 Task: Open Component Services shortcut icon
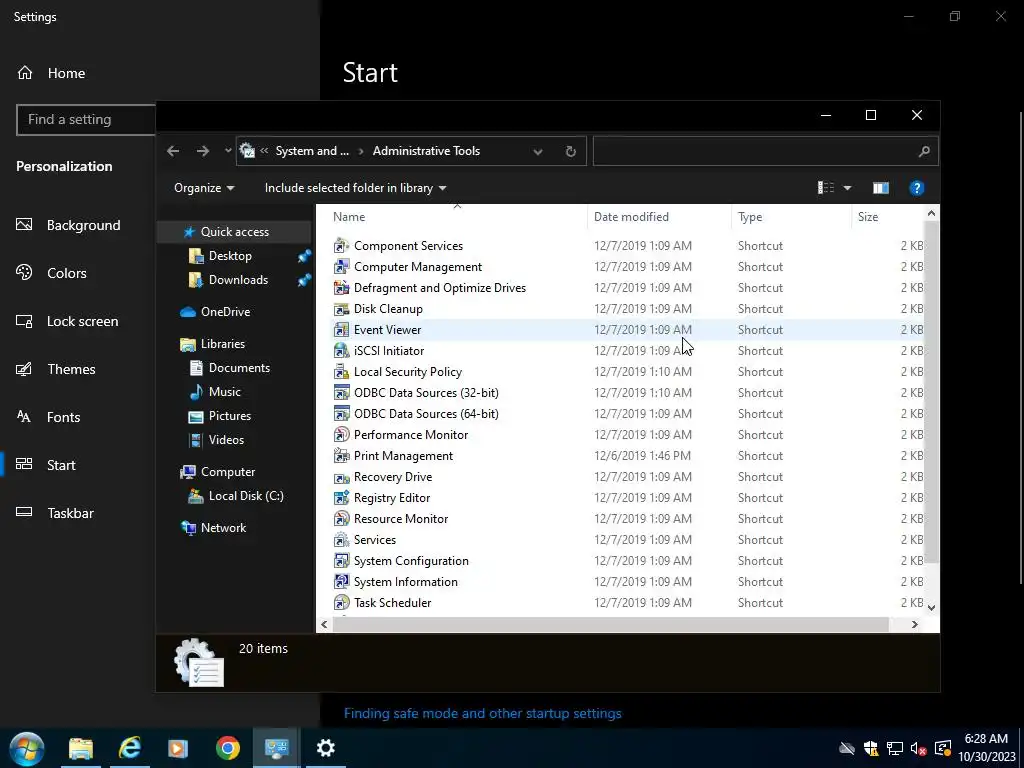click(341, 246)
